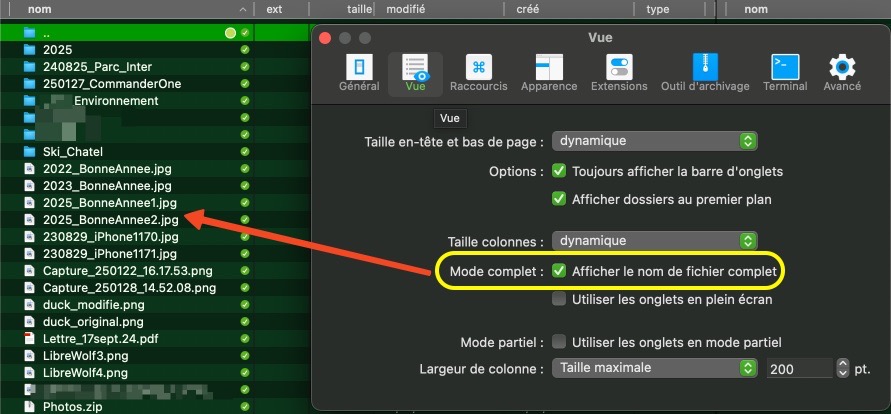Viewport: 891px width, 414px height.
Task: Disable Afficher le nom de fichier complet
Action: click(559, 271)
